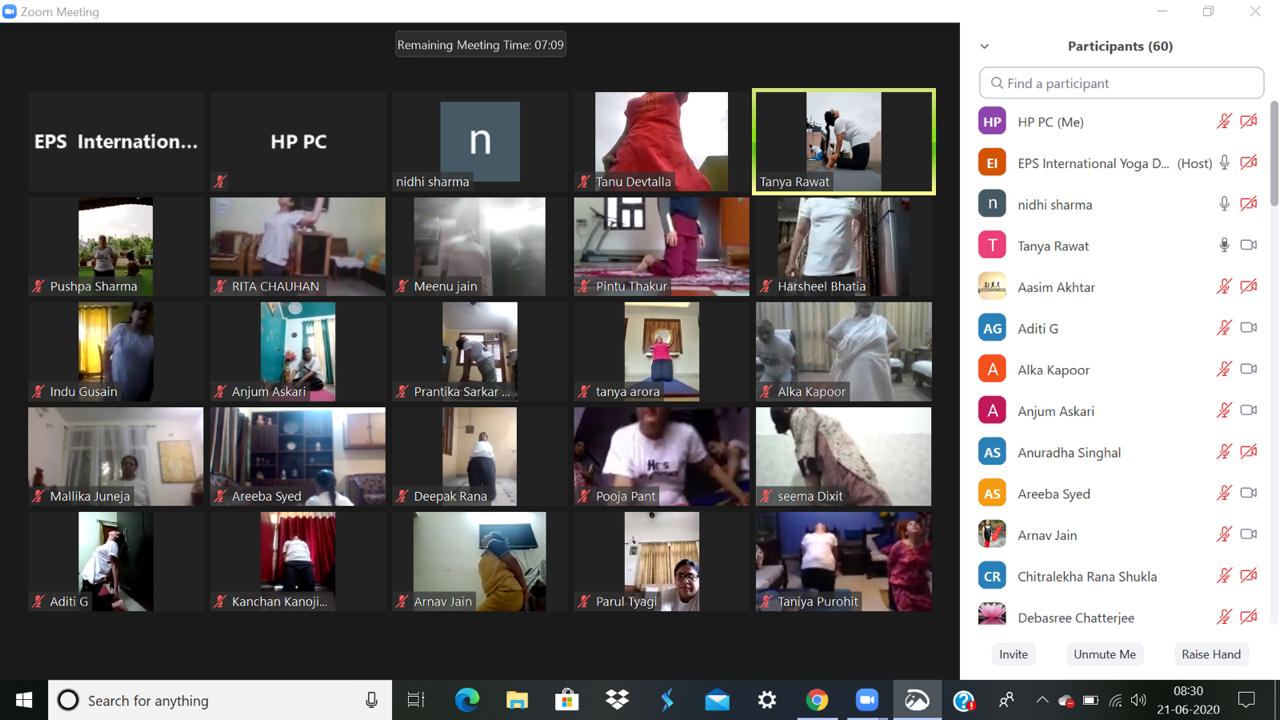Open Mail app from the taskbar
Viewport: 1280px width, 720px height.
(x=717, y=700)
